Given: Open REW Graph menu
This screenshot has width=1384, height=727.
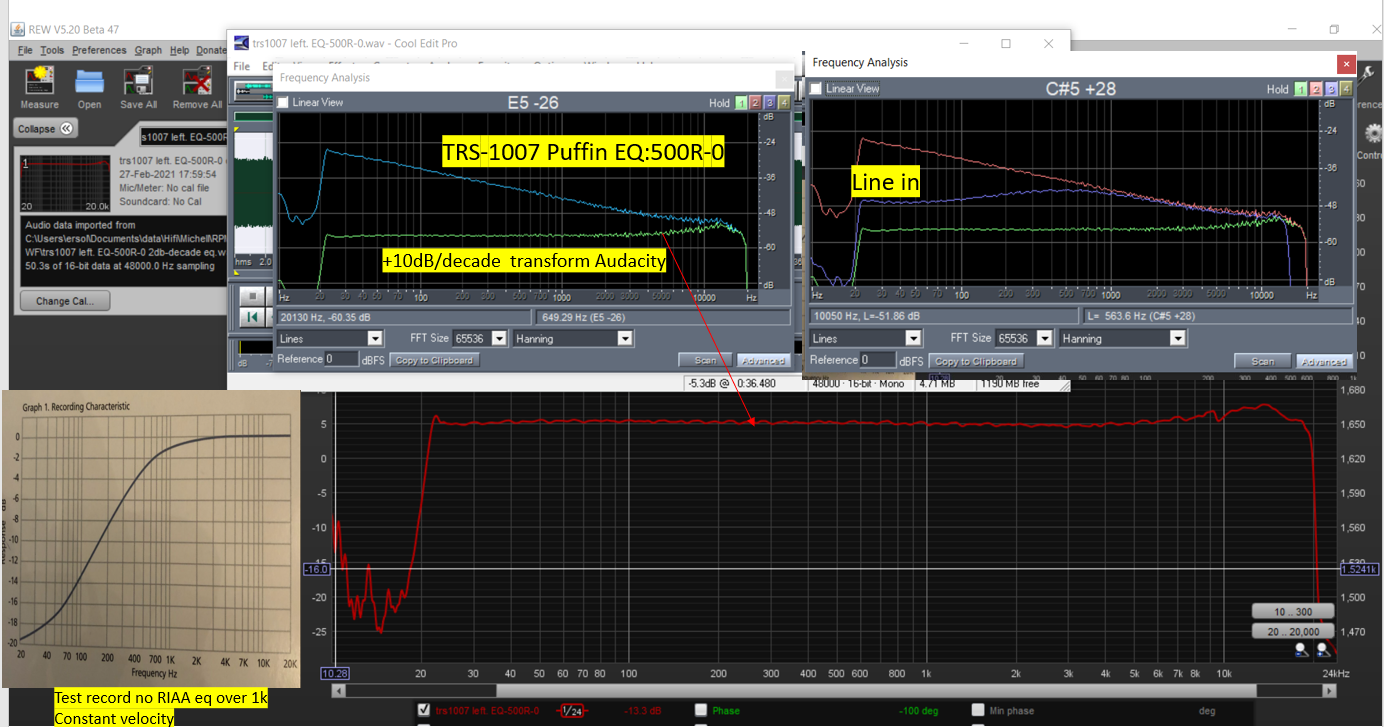Looking at the screenshot, I should (x=148, y=50).
